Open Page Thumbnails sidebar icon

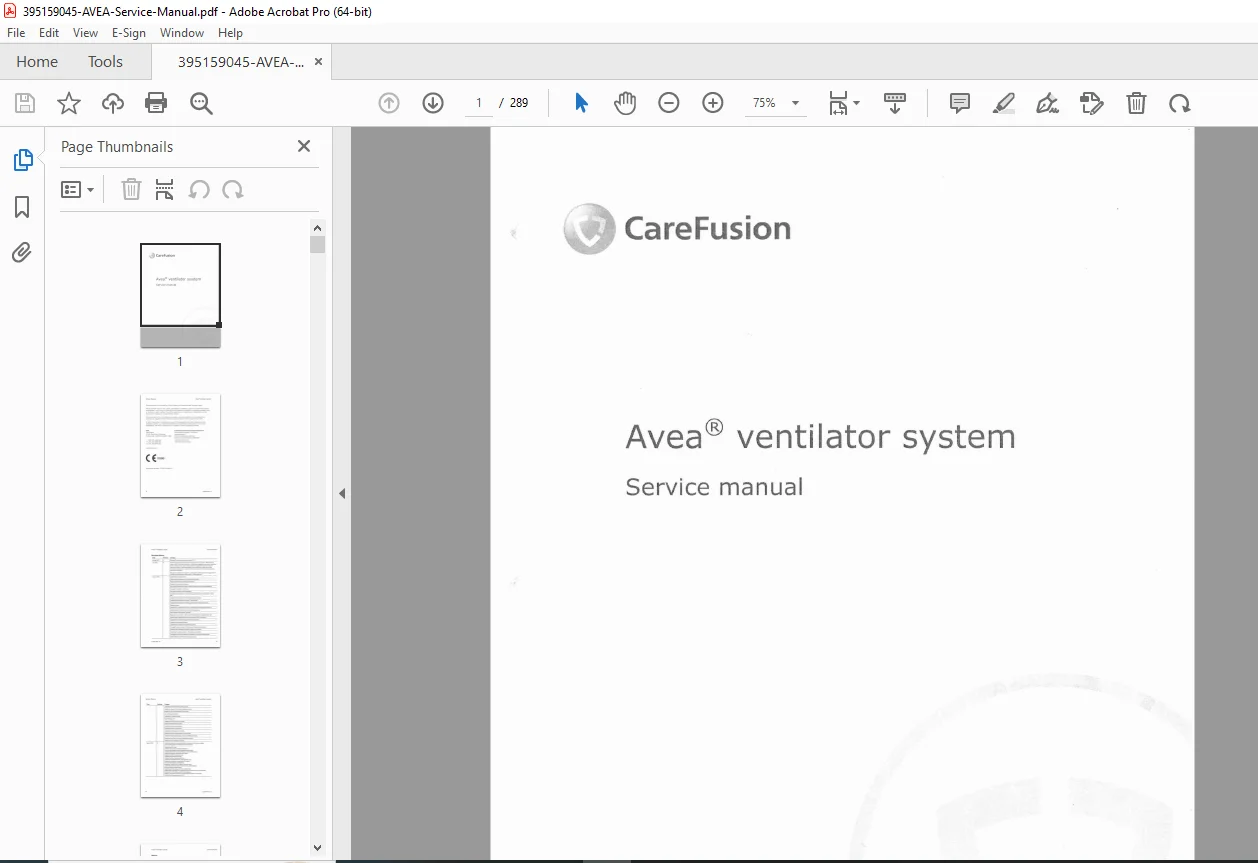click(22, 160)
